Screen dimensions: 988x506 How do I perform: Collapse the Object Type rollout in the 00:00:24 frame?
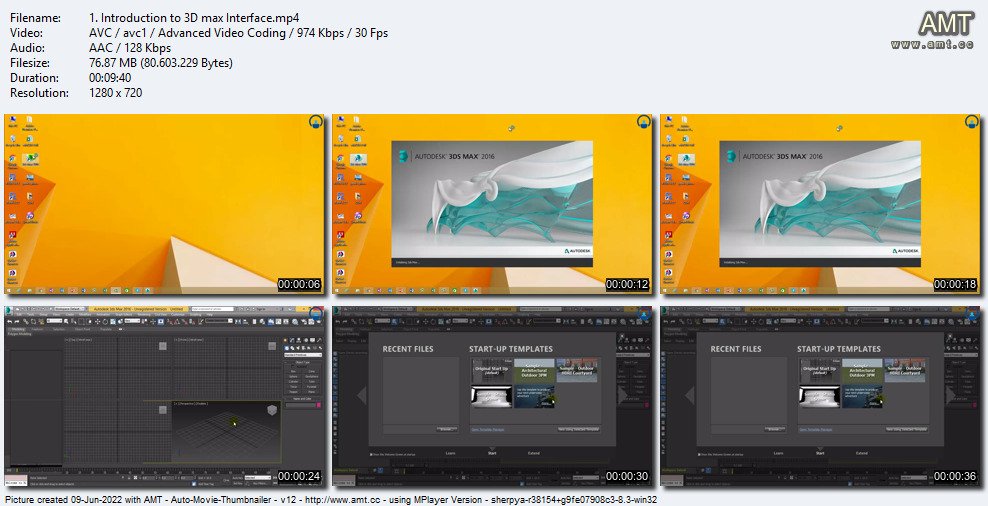click(302, 362)
